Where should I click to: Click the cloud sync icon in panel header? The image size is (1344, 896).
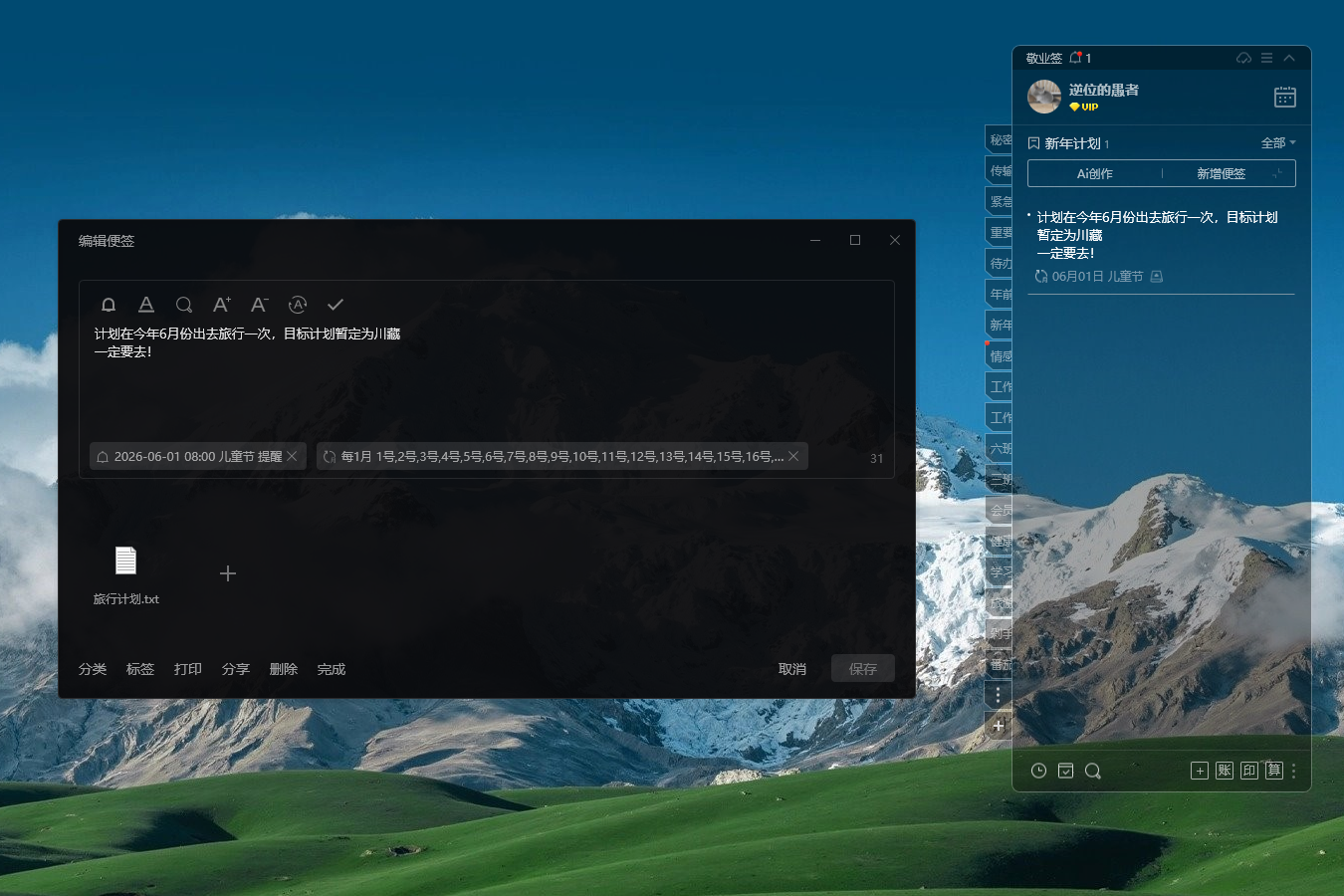(1243, 58)
